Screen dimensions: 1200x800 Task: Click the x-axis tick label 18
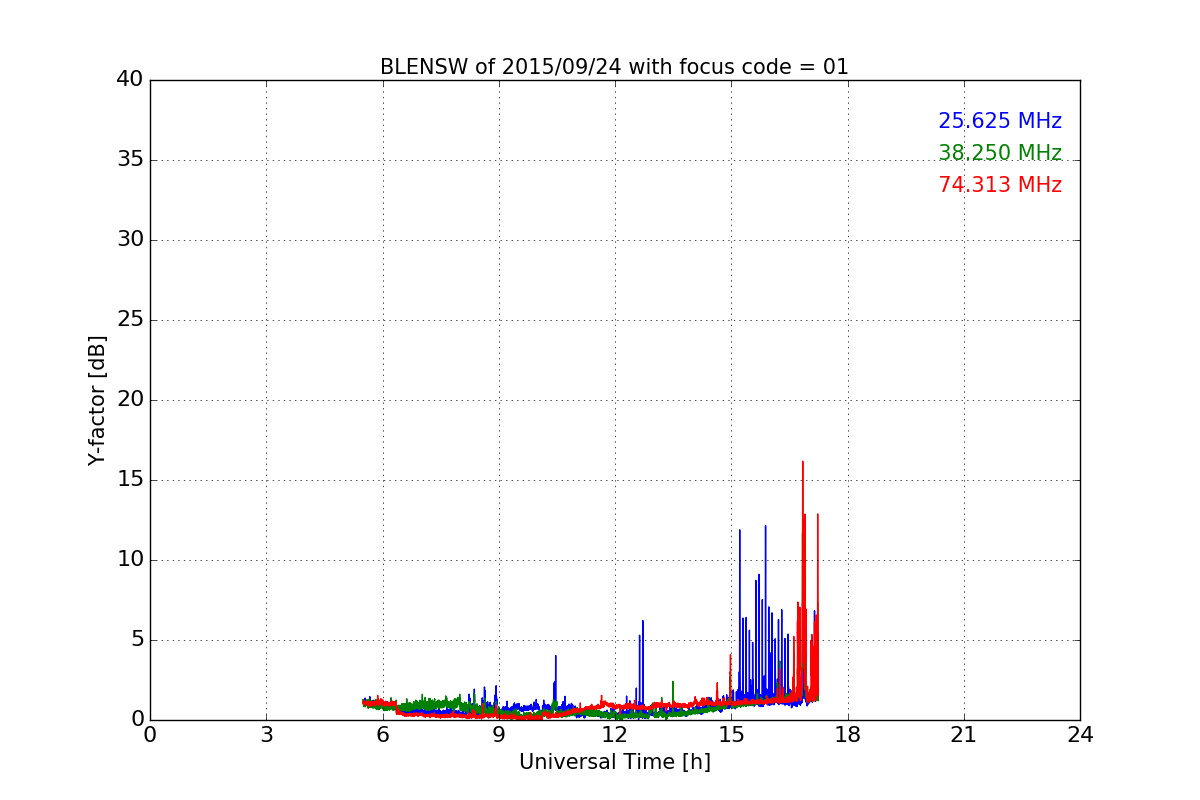[848, 735]
